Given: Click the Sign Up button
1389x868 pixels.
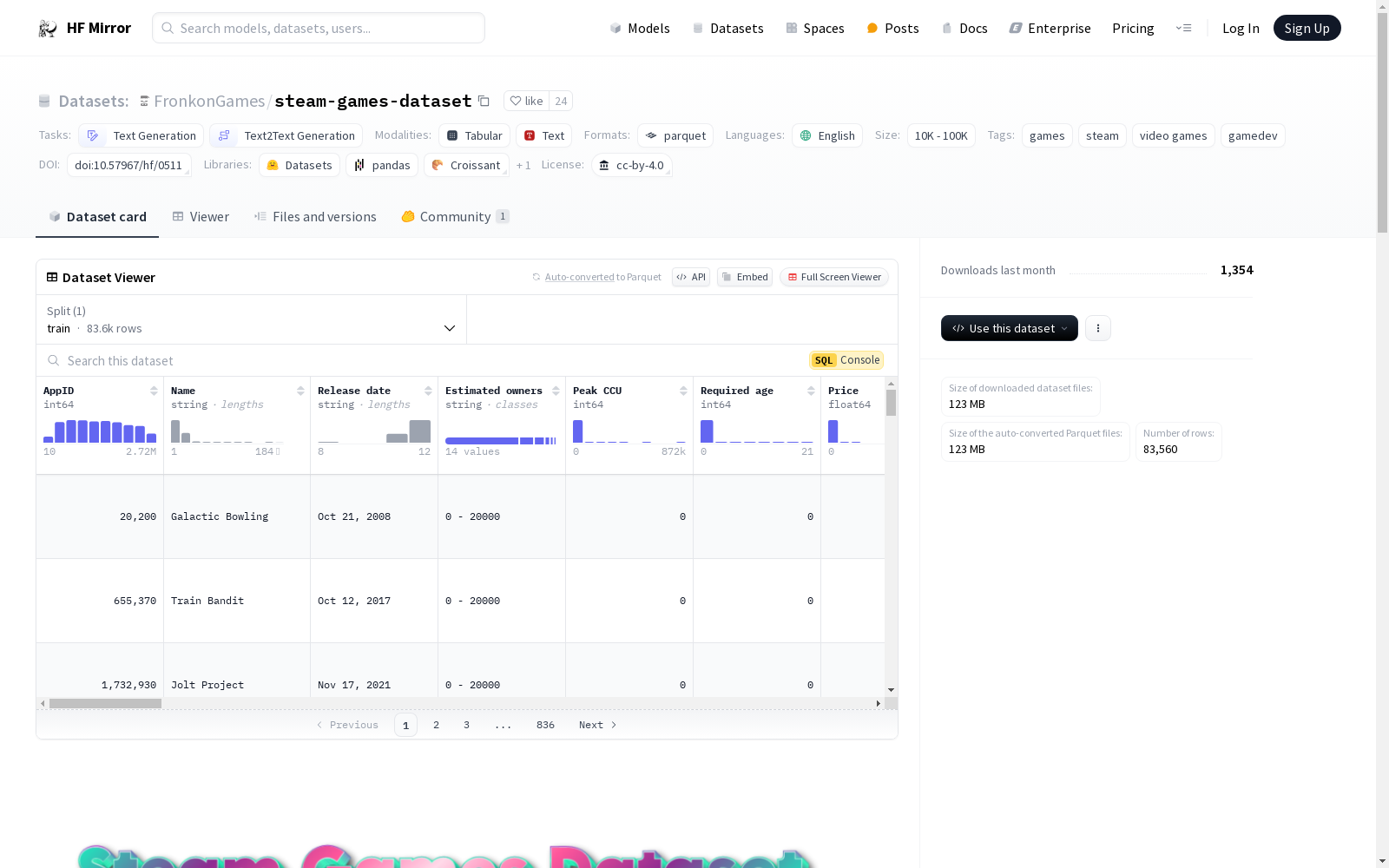Looking at the screenshot, I should (1307, 28).
